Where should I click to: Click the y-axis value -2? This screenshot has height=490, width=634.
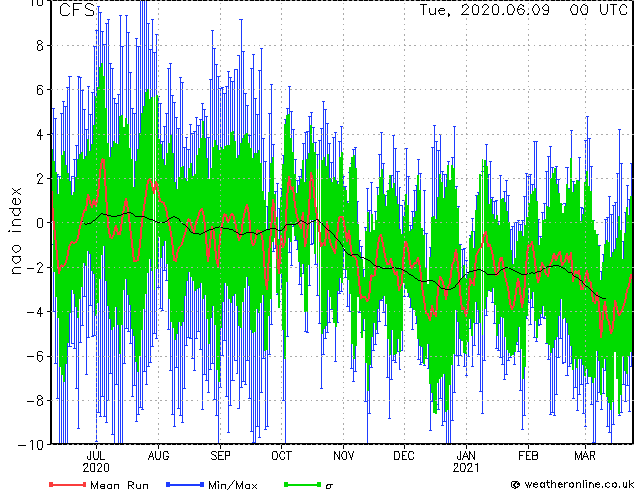[35, 267]
